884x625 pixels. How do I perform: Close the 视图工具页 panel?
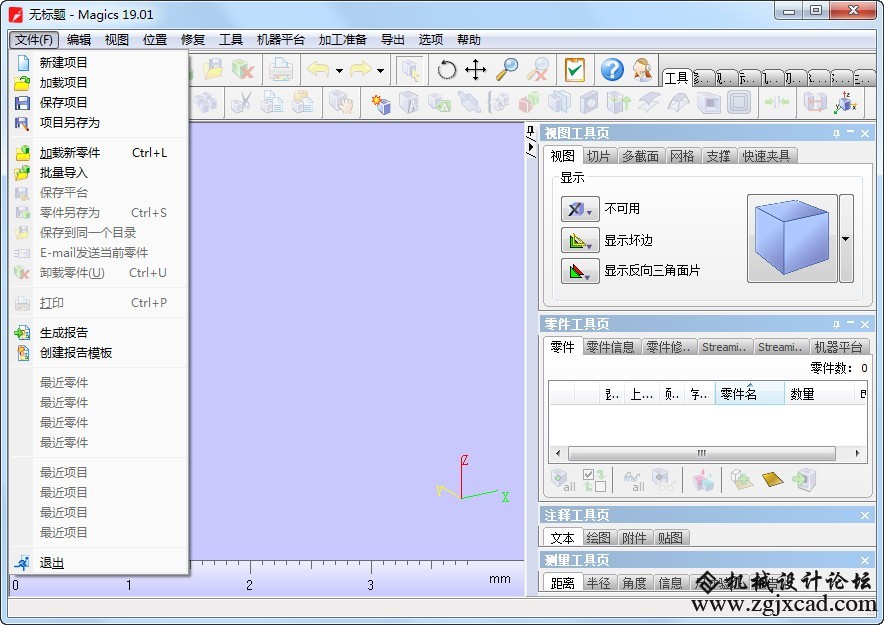pos(865,133)
